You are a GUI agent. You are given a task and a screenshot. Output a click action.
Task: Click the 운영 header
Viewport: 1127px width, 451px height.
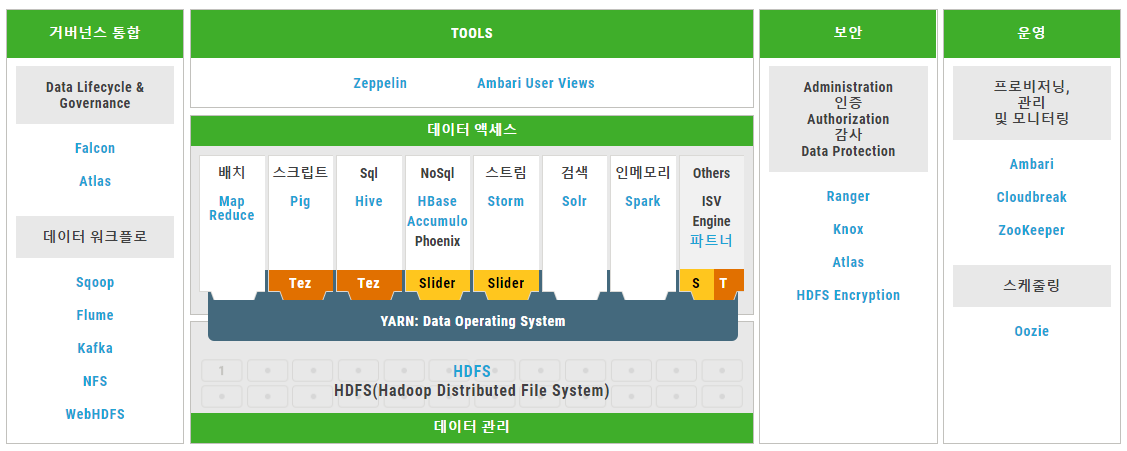1032,33
